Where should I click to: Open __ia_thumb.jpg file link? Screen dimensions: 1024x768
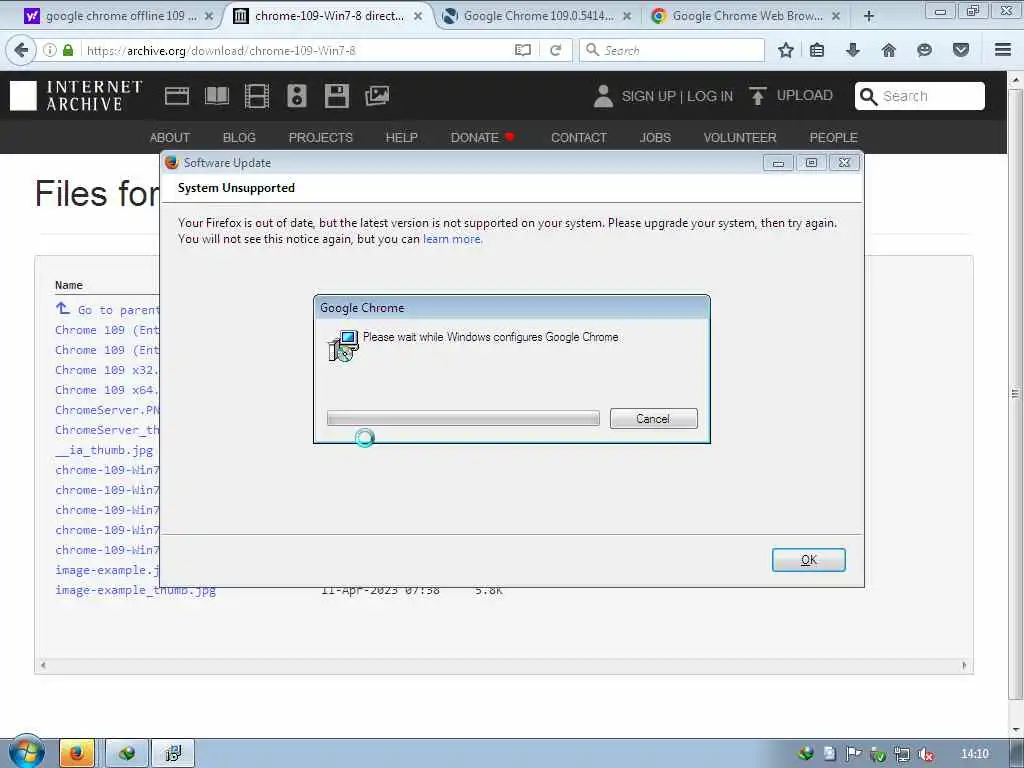coord(104,450)
